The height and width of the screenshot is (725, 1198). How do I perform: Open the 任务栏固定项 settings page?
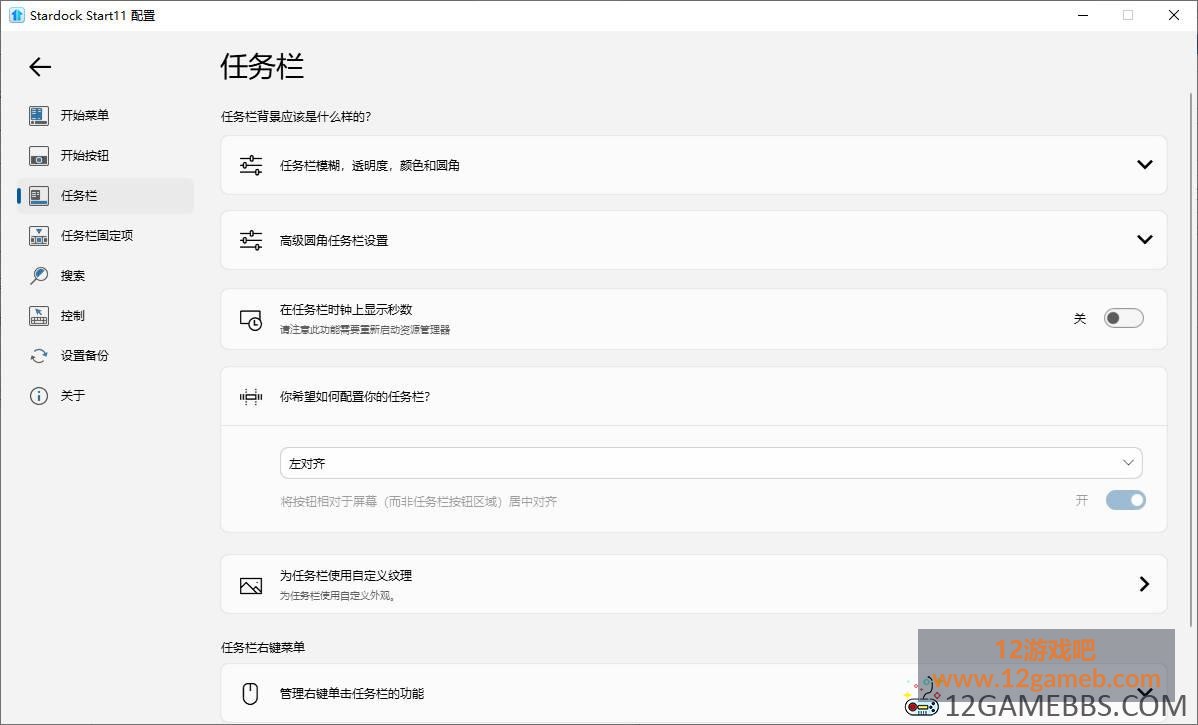pyautogui.click(x=105, y=236)
